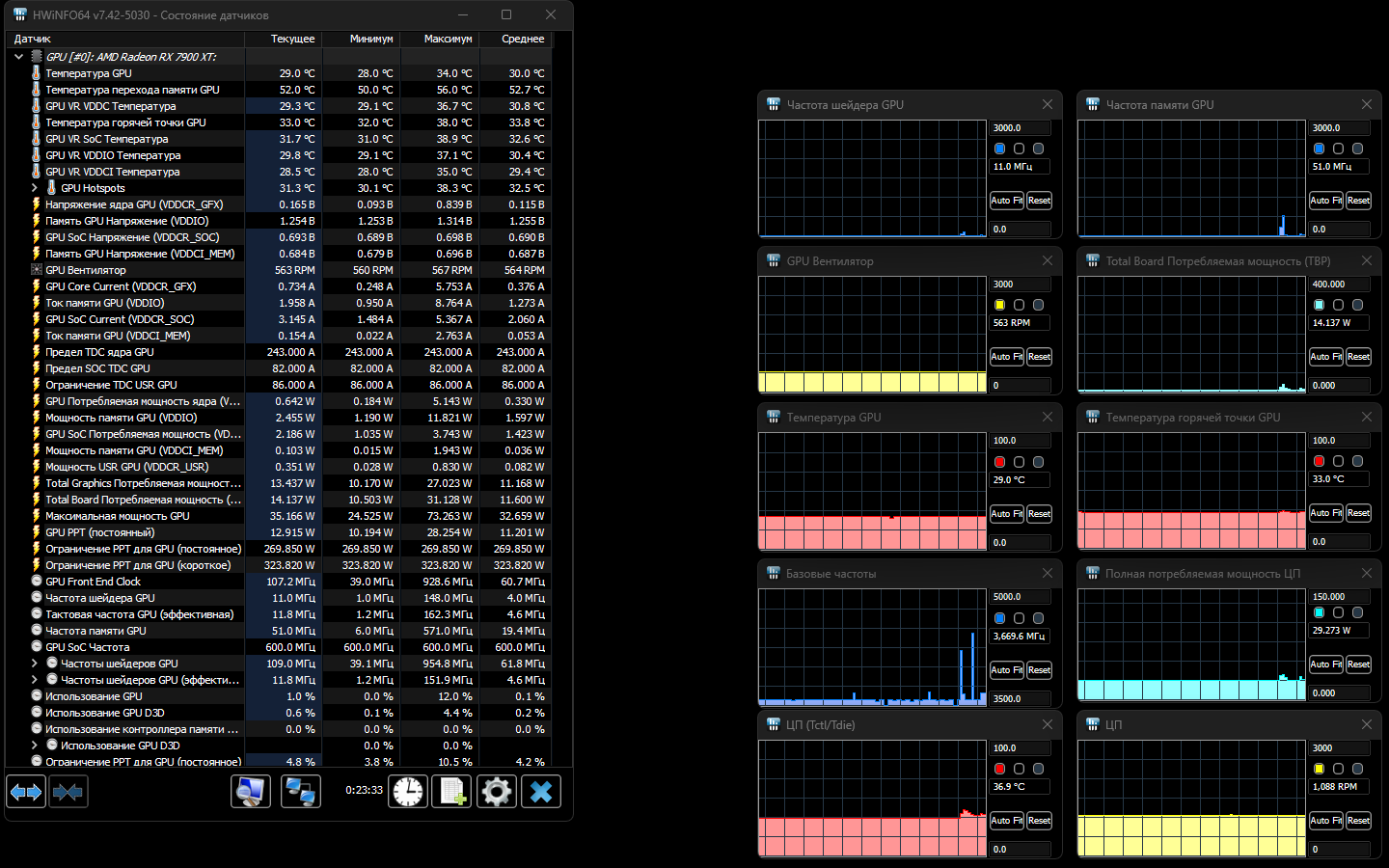Click the thermometer icon beside GPU Hotspots

coord(52,188)
